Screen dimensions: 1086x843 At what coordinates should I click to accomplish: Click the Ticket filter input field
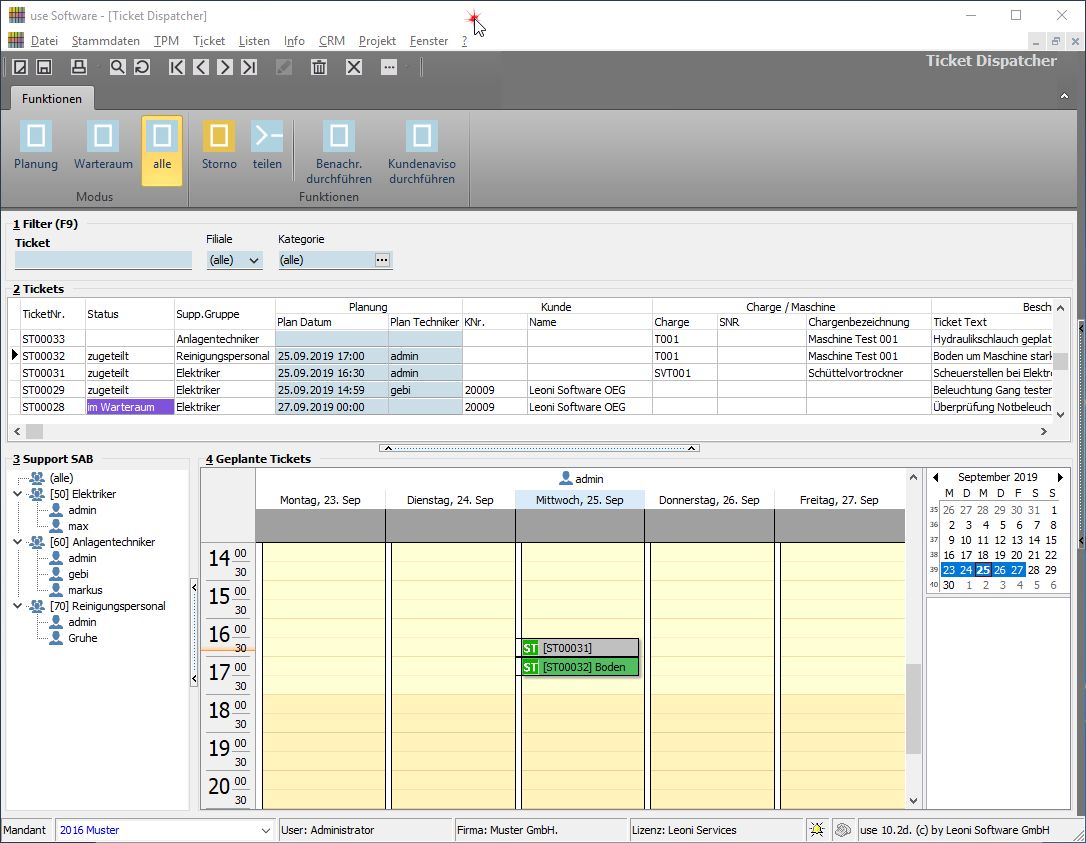(x=103, y=260)
